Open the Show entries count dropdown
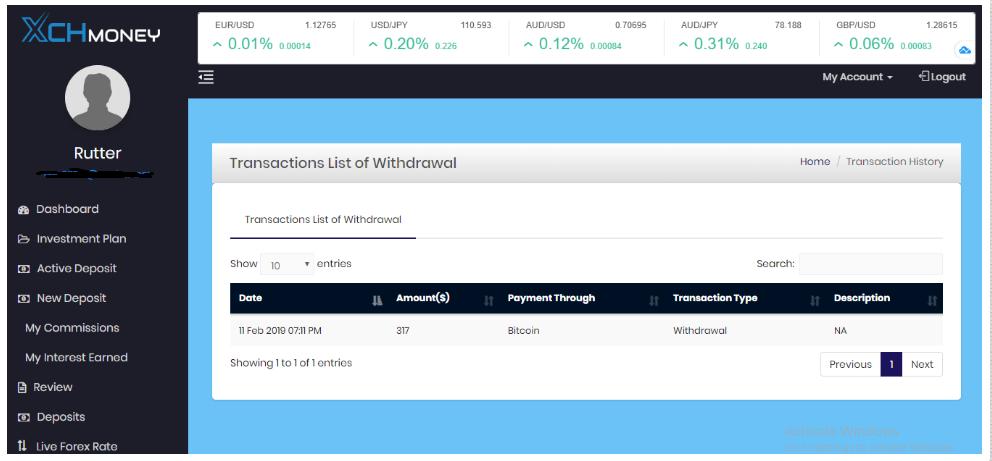The image size is (992, 461). 287,264
